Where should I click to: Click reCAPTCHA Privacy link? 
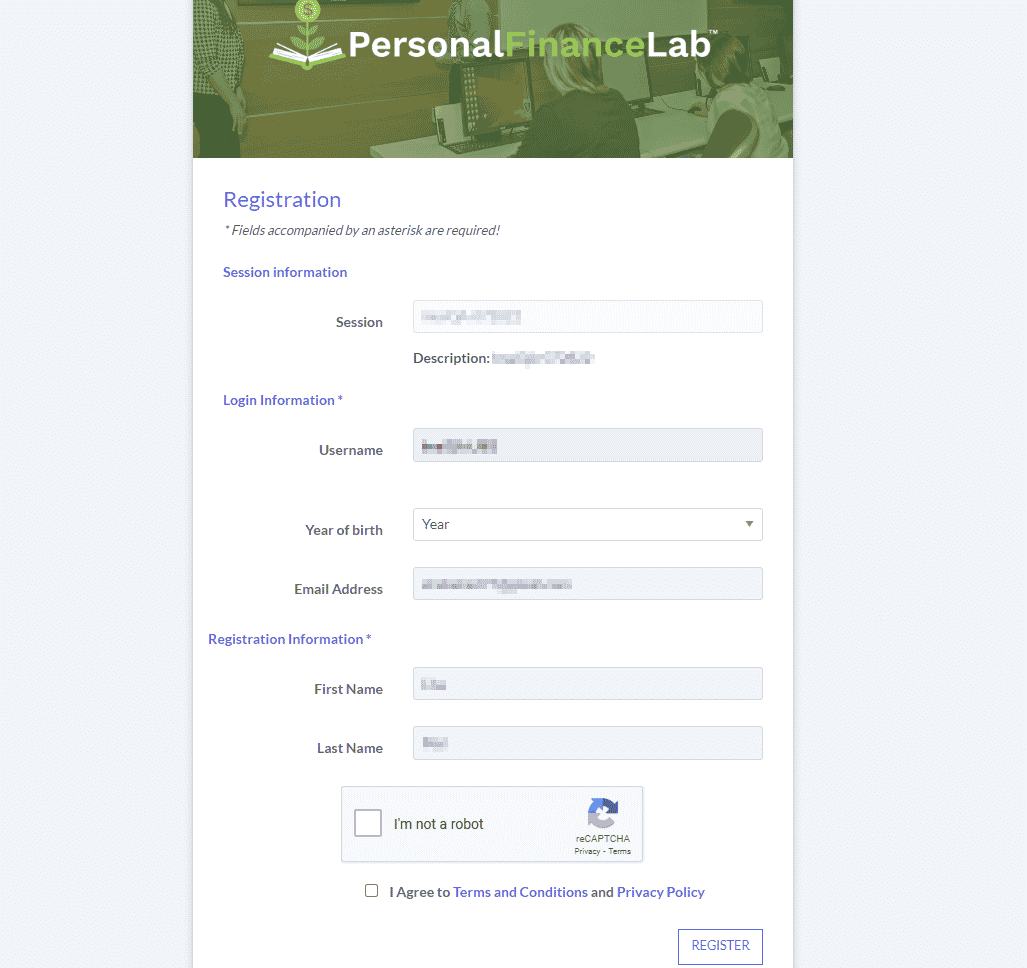(587, 851)
